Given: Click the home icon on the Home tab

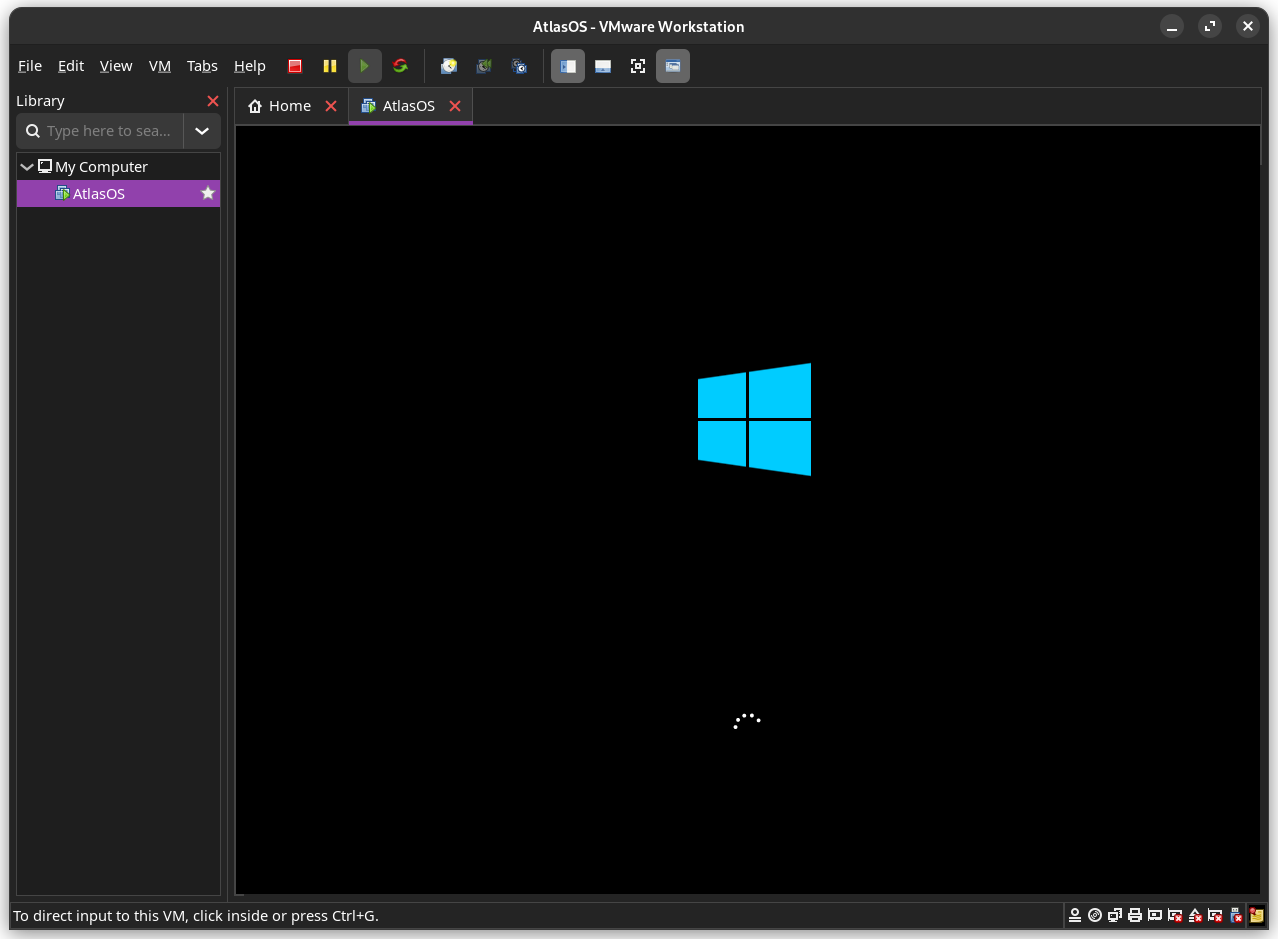Looking at the screenshot, I should (x=255, y=106).
